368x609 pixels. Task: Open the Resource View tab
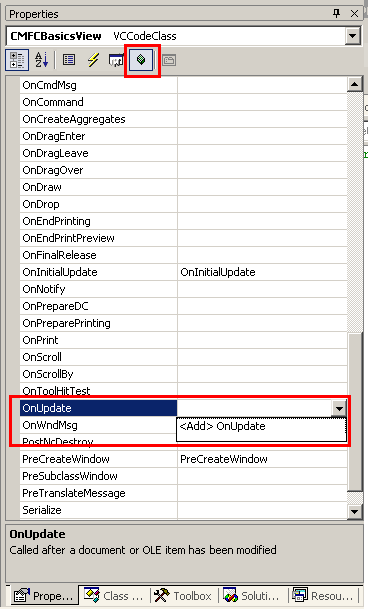coord(323,595)
